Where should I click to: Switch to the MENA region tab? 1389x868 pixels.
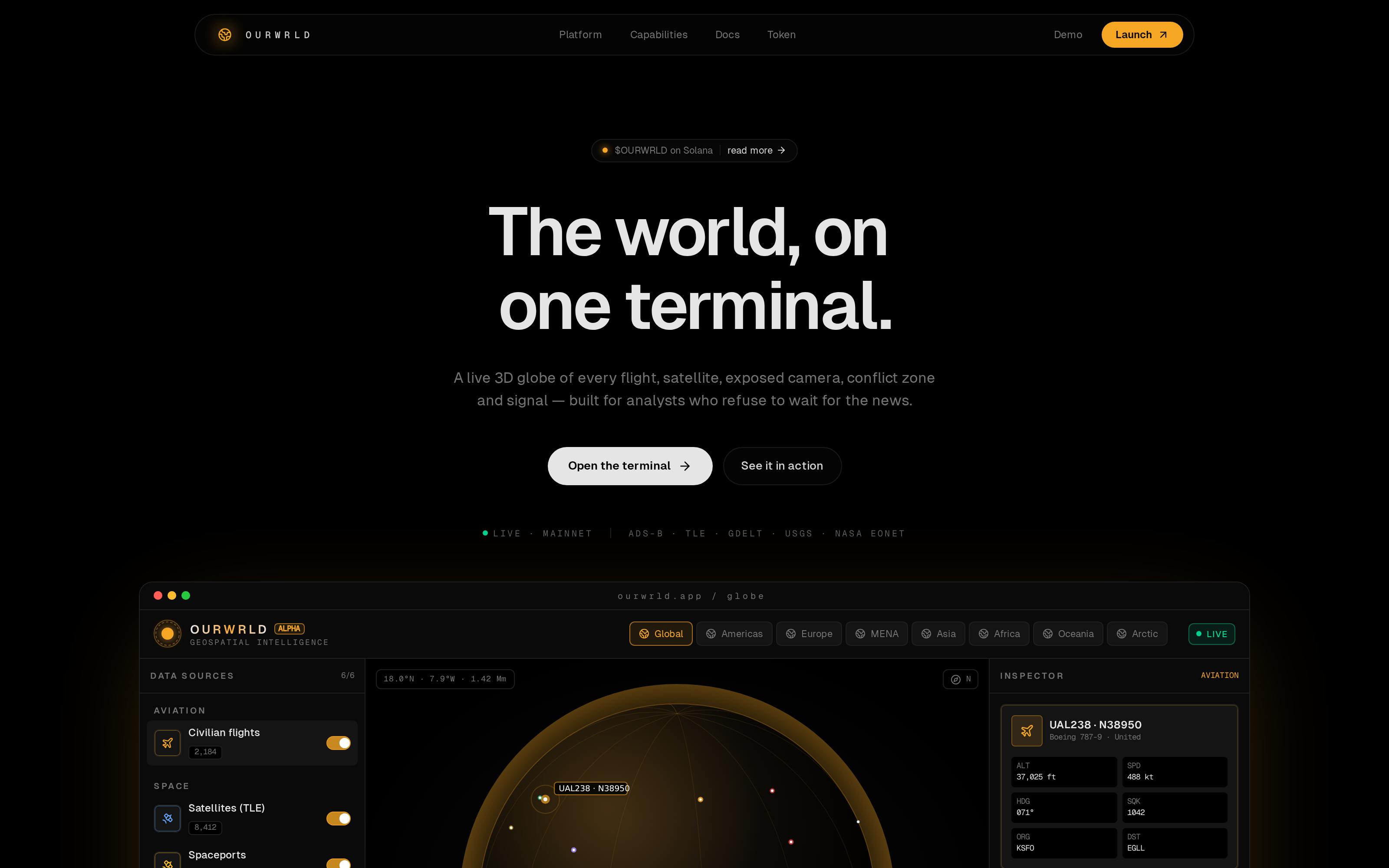876,634
